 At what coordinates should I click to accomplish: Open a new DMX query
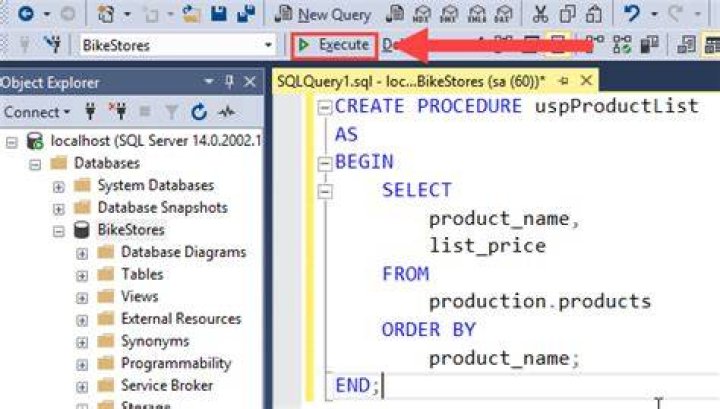pyautogui.click(x=448, y=14)
